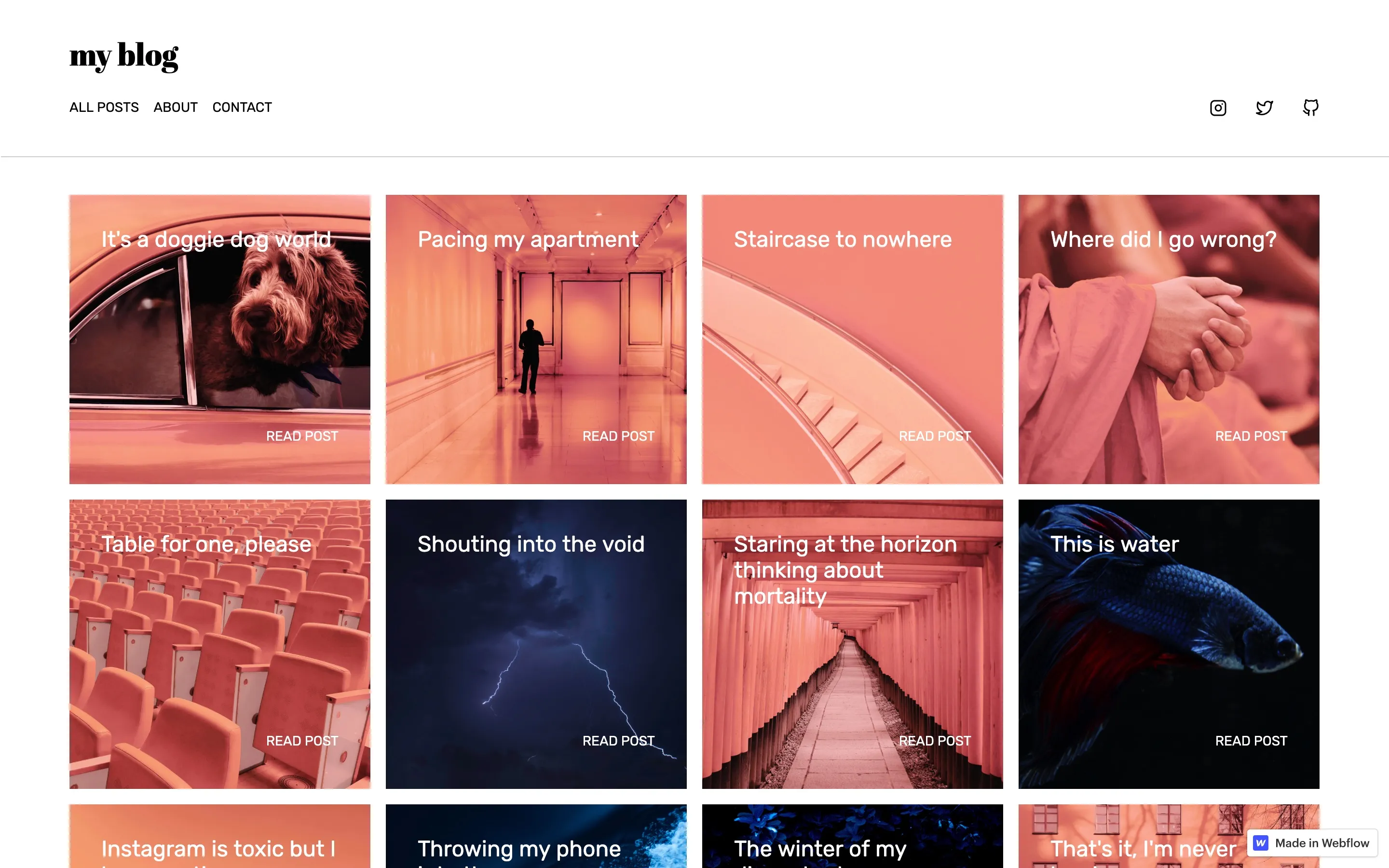Image resolution: width=1389 pixels, height=868 pixels.
Task: Open the CONTACT nav link
Action: pyautogui.click(x=242, y=108)
